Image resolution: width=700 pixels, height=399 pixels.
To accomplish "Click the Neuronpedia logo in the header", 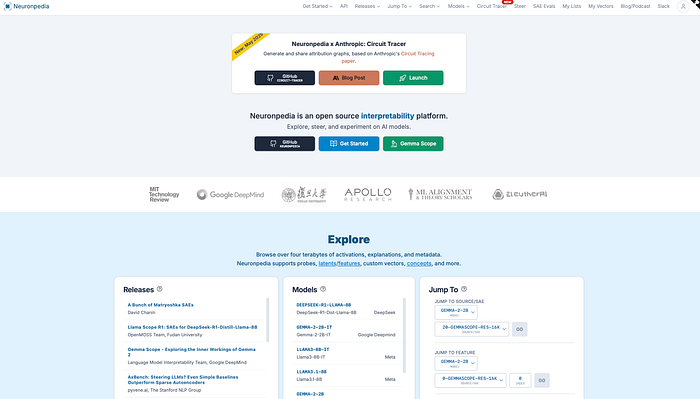I will (x=26, y=6).
